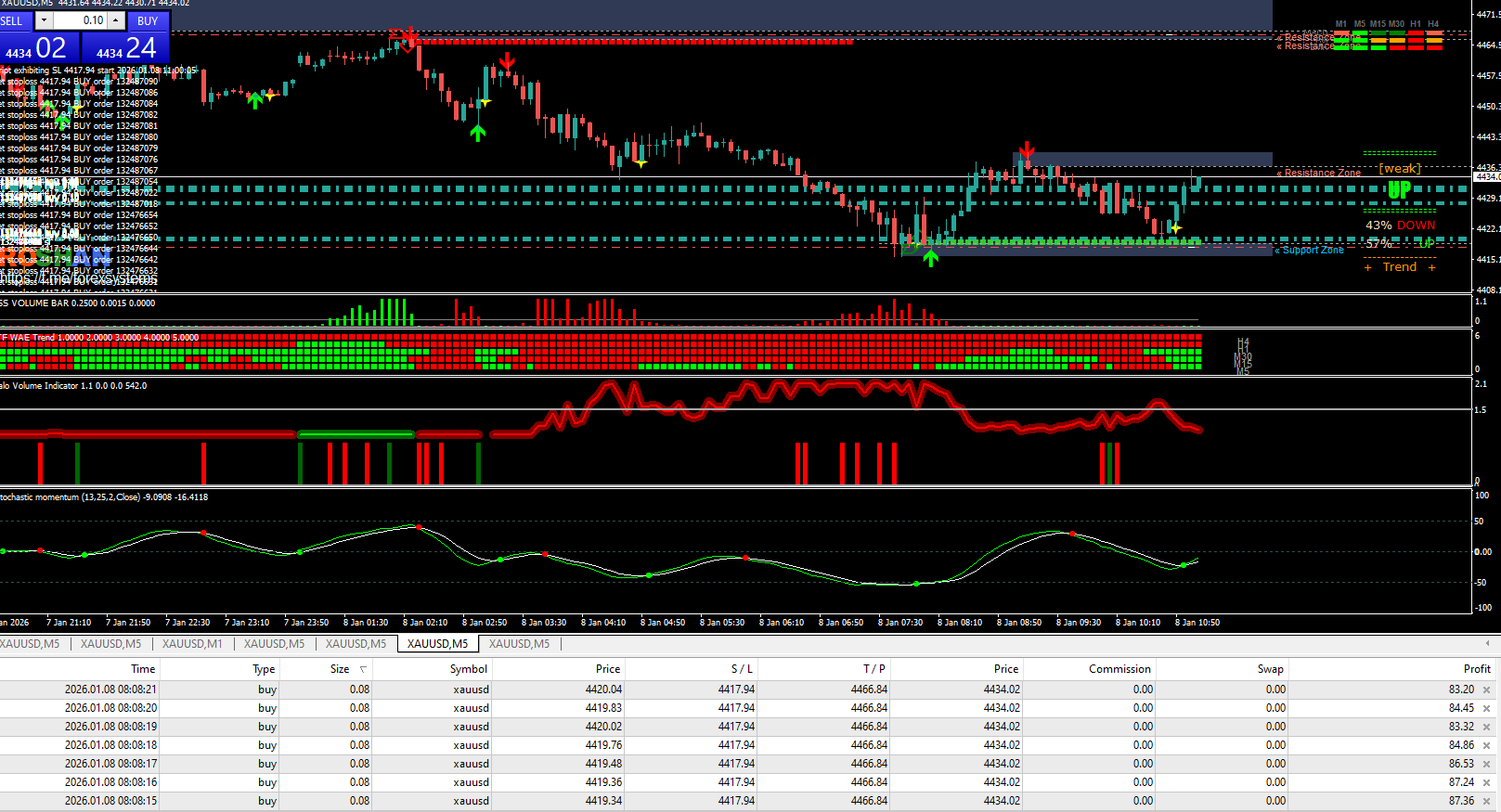Click the red down arrow above the lower Resistance Zone

tap(1026, 150)
